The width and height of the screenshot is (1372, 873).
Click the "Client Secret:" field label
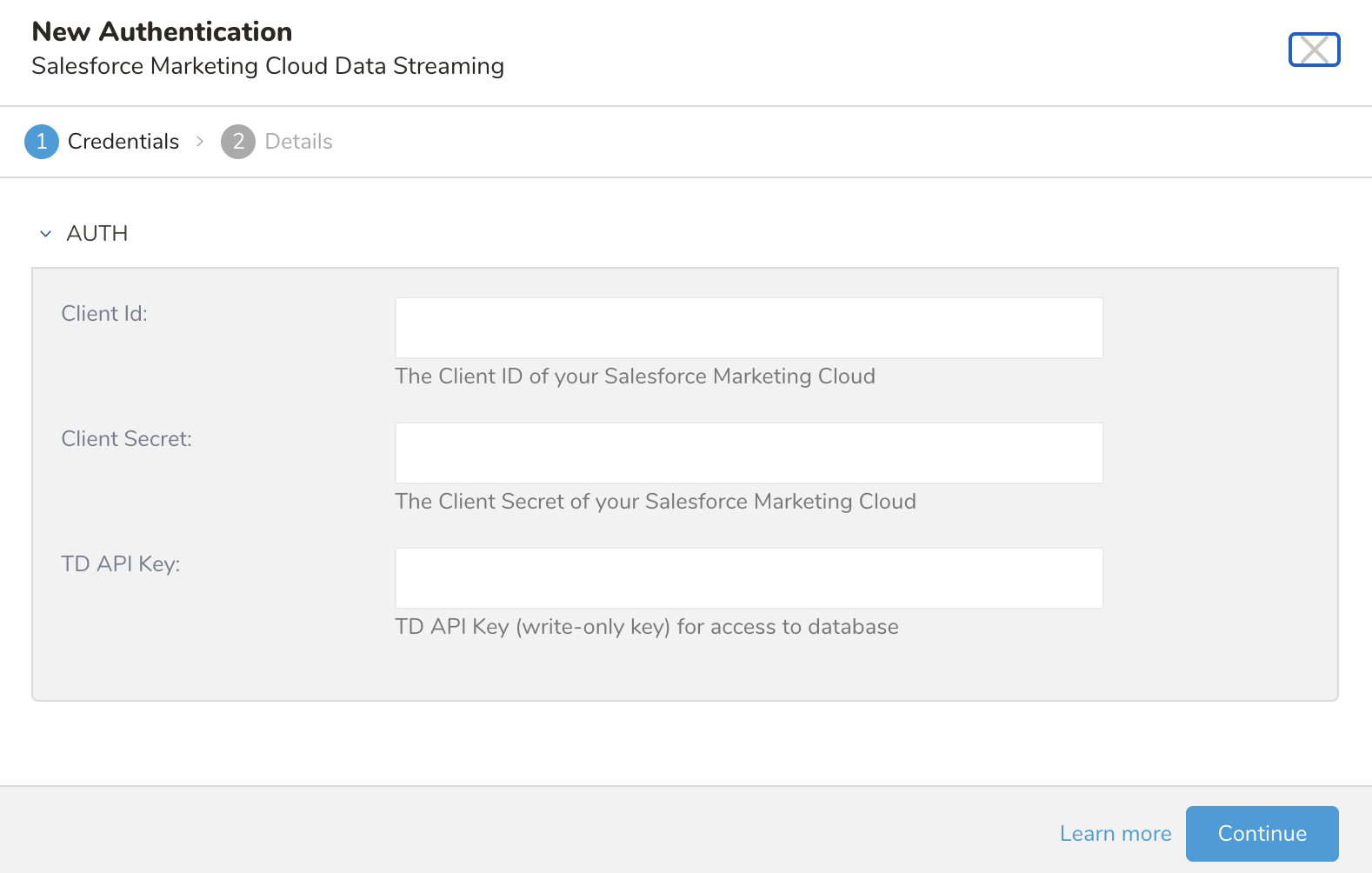point(126,439)
